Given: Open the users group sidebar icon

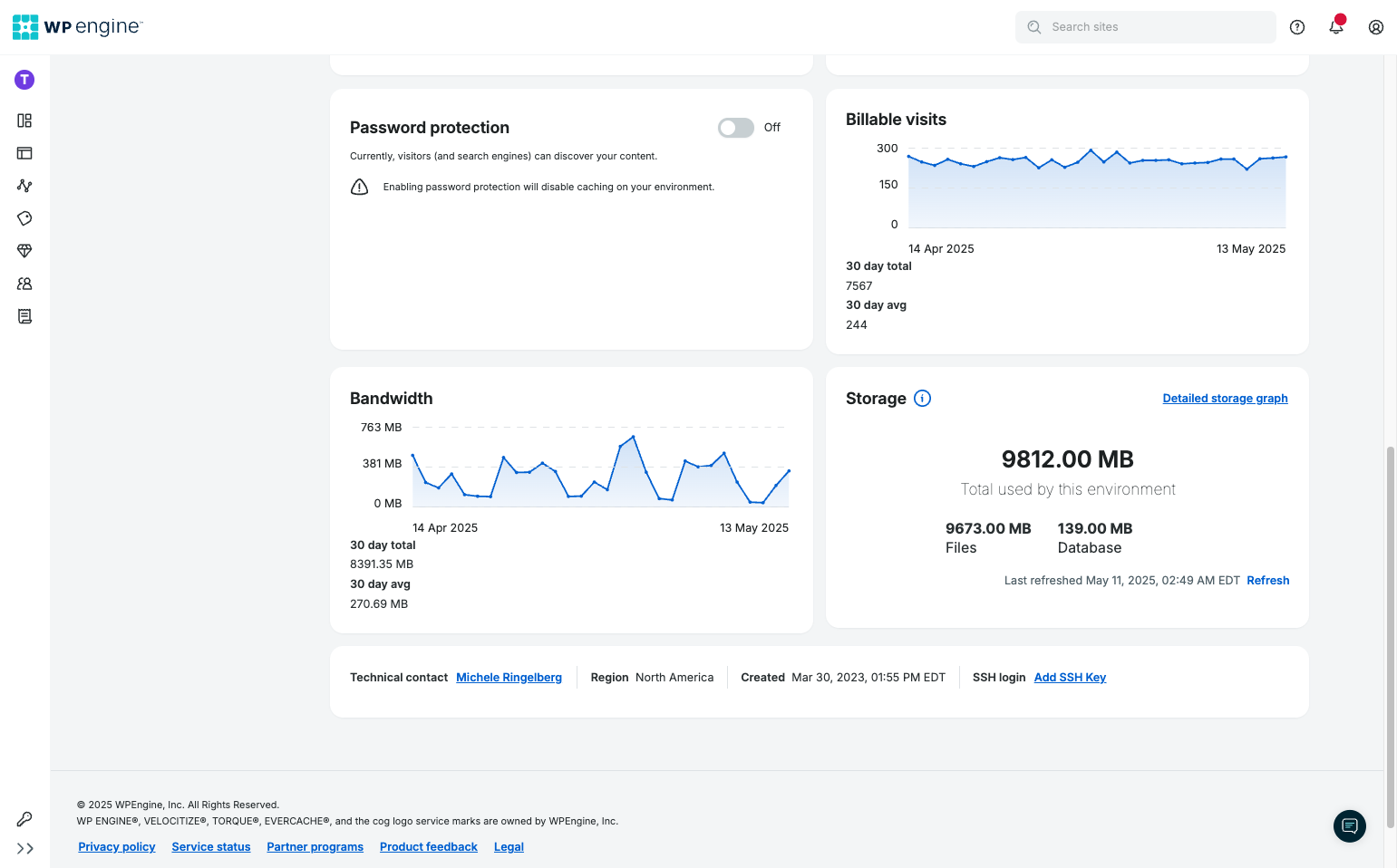Looking at the screenshot, I should click(x=24, y=284).
